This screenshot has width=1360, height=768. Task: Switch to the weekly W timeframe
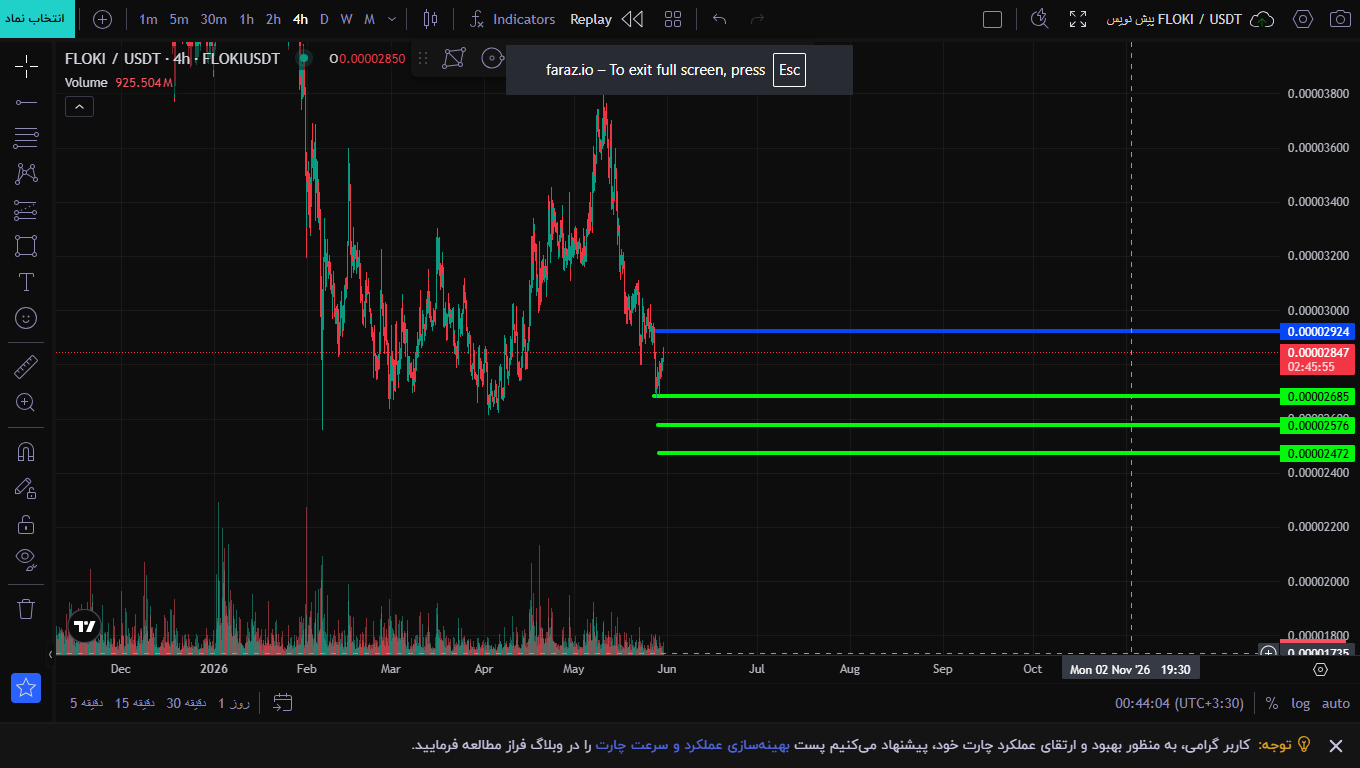click(x=346, y=19)
